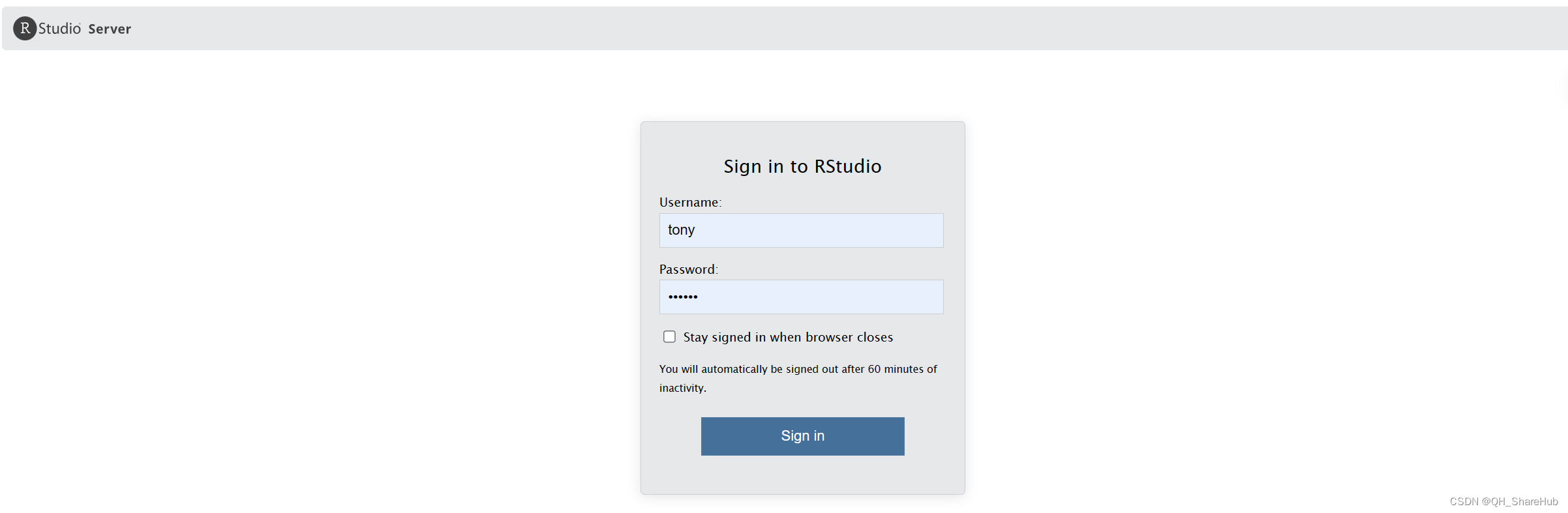Click the Studio wordmark in header
The width and height of the screenshot is (1568, 513).
click(59, 29)
